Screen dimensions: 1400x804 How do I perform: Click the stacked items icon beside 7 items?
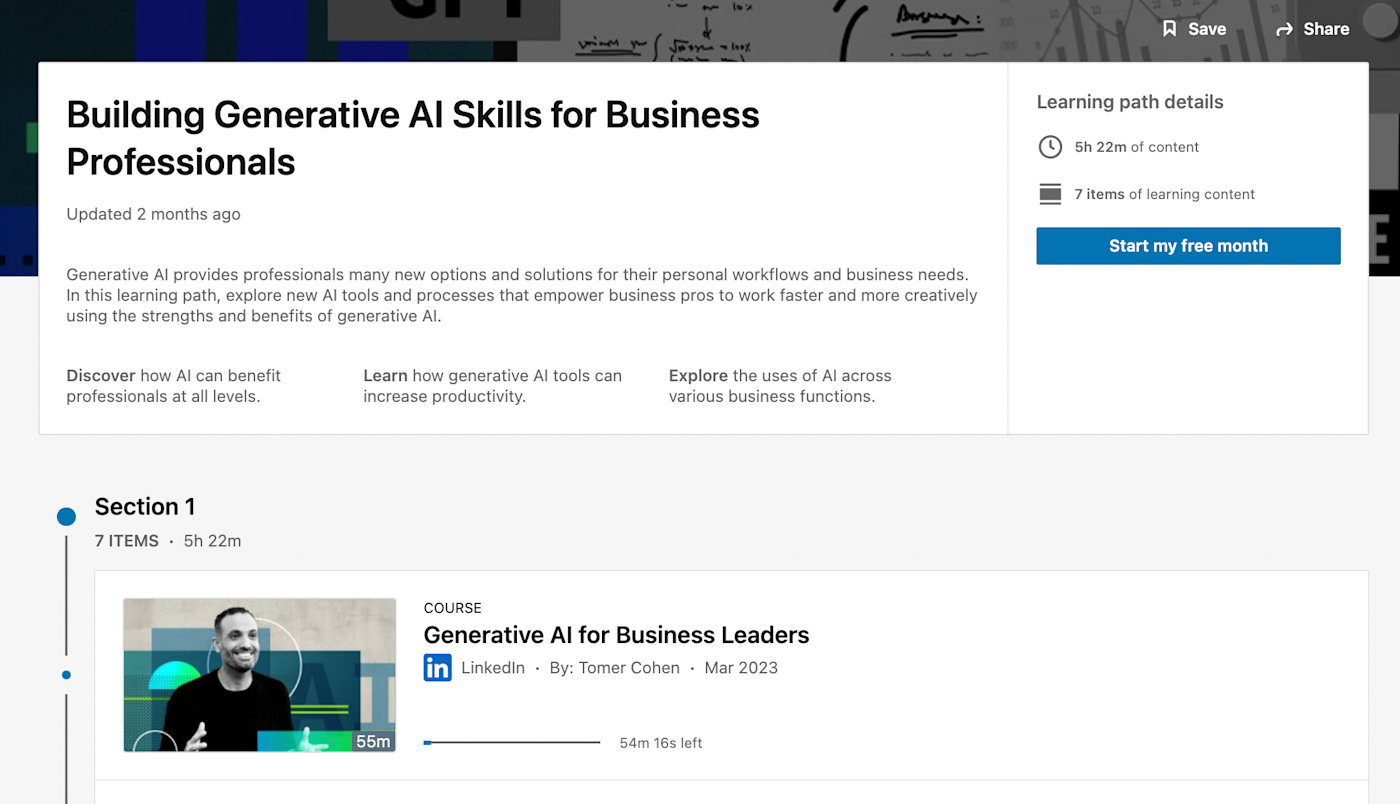(1050, 194)
